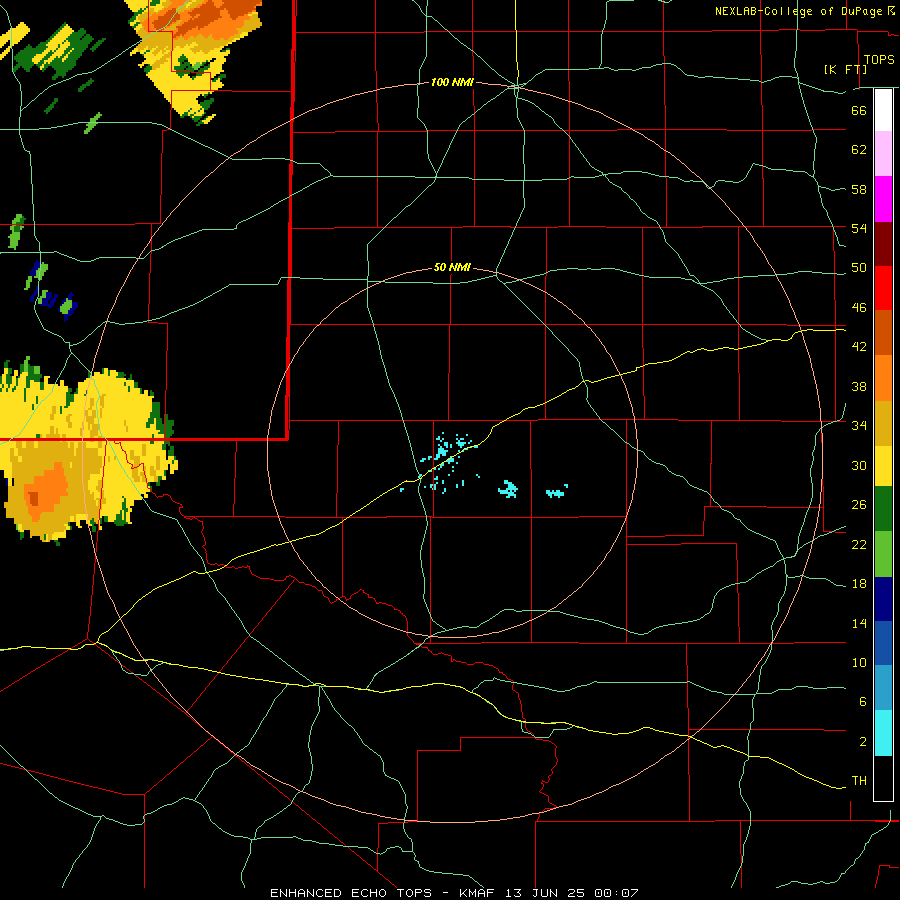900x900 pixels.
Task: Click the '42' legend value
Action: [x=859, y=347]
